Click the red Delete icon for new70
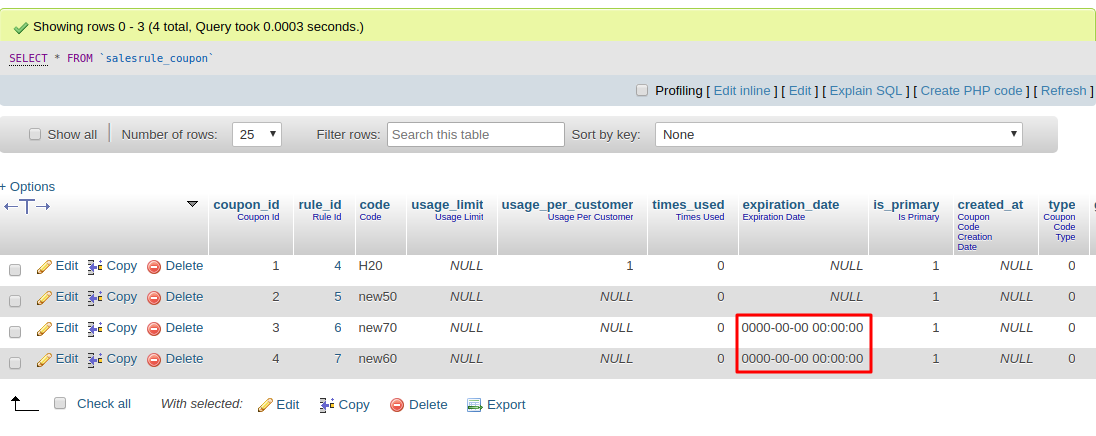The height and width of the screenshot is (436, 1096). point(154,329)
